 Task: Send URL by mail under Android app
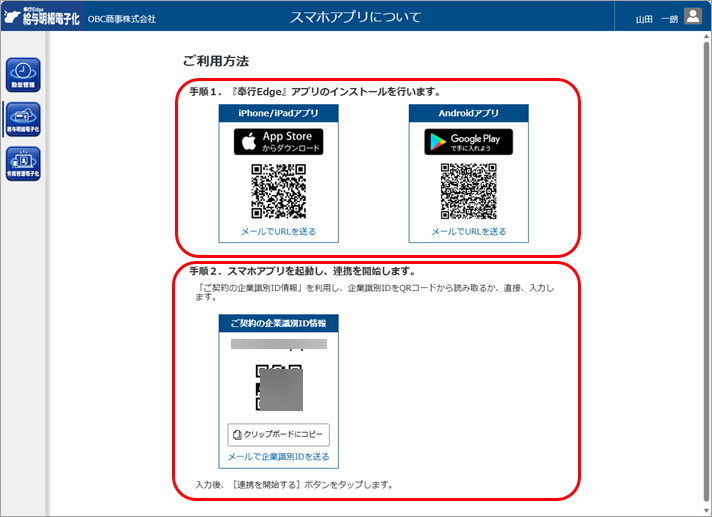(469, 231)
